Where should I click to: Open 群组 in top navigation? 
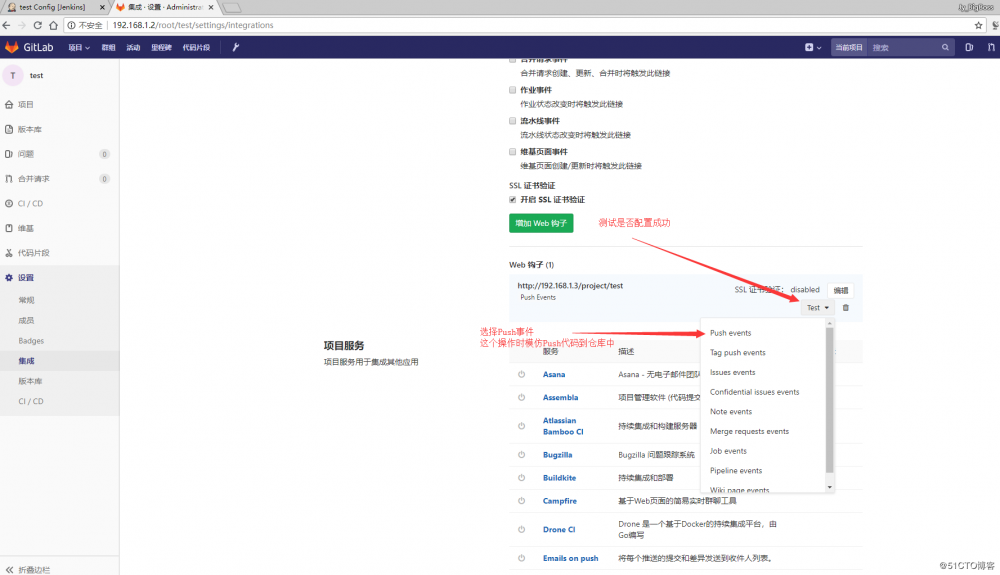108,47
